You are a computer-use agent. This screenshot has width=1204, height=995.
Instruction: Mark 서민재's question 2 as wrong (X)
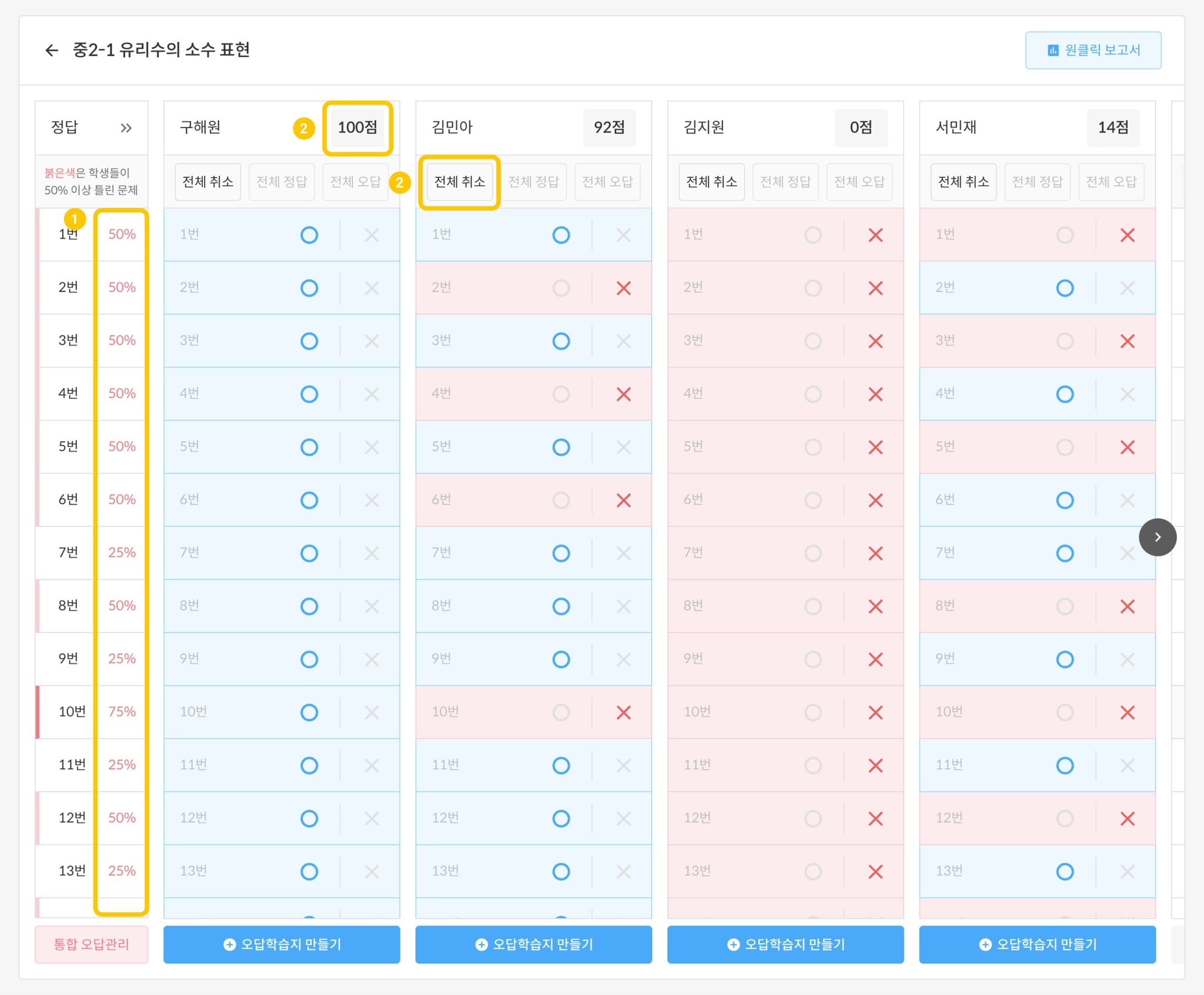click(x=1126, y=288)
